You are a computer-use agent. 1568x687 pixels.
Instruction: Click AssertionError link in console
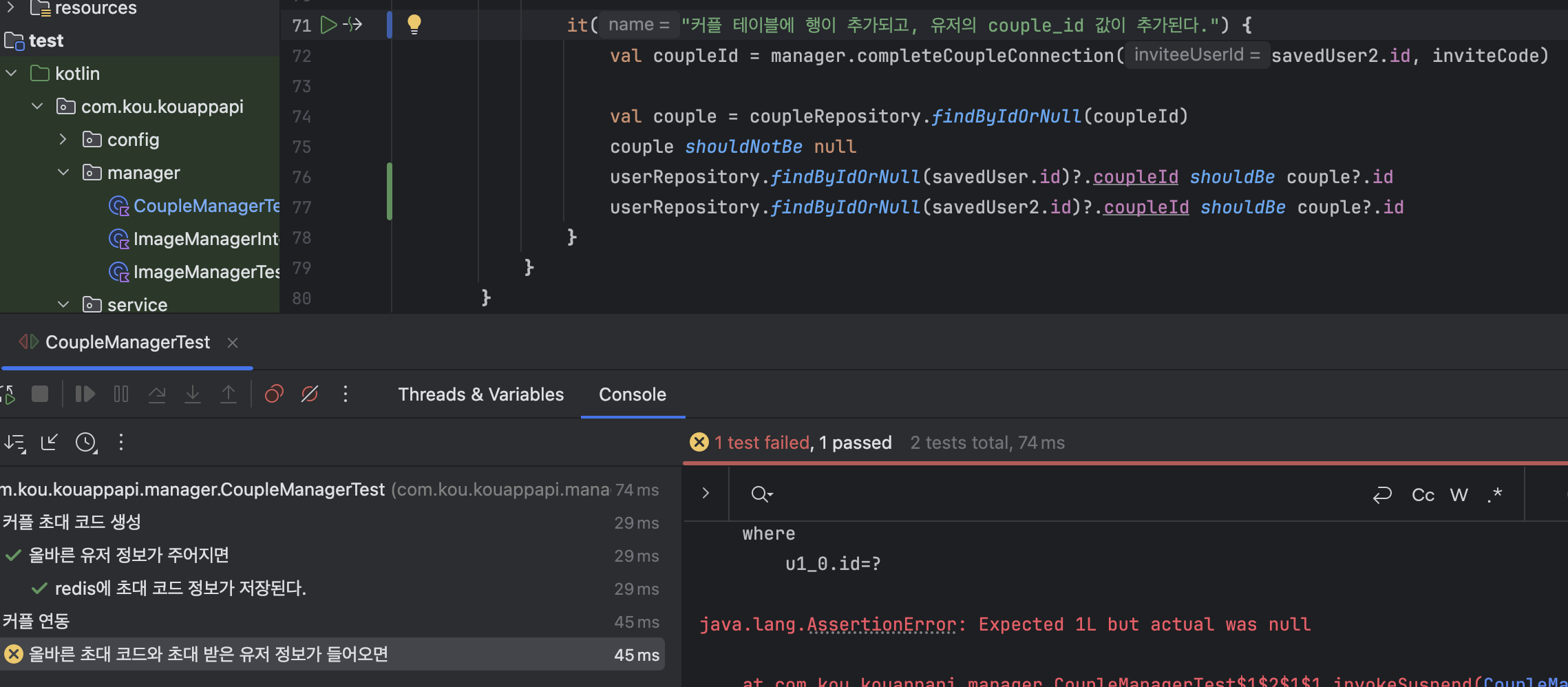pos(882,624)
